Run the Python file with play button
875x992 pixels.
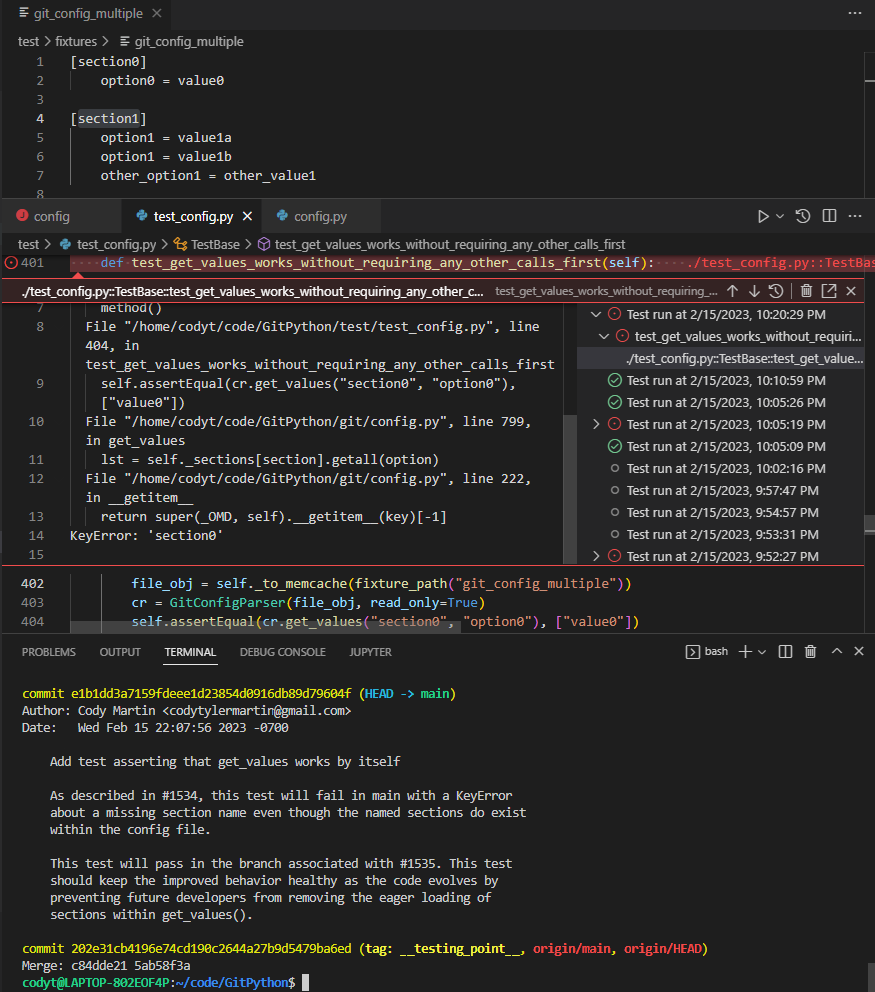point(763,216)
